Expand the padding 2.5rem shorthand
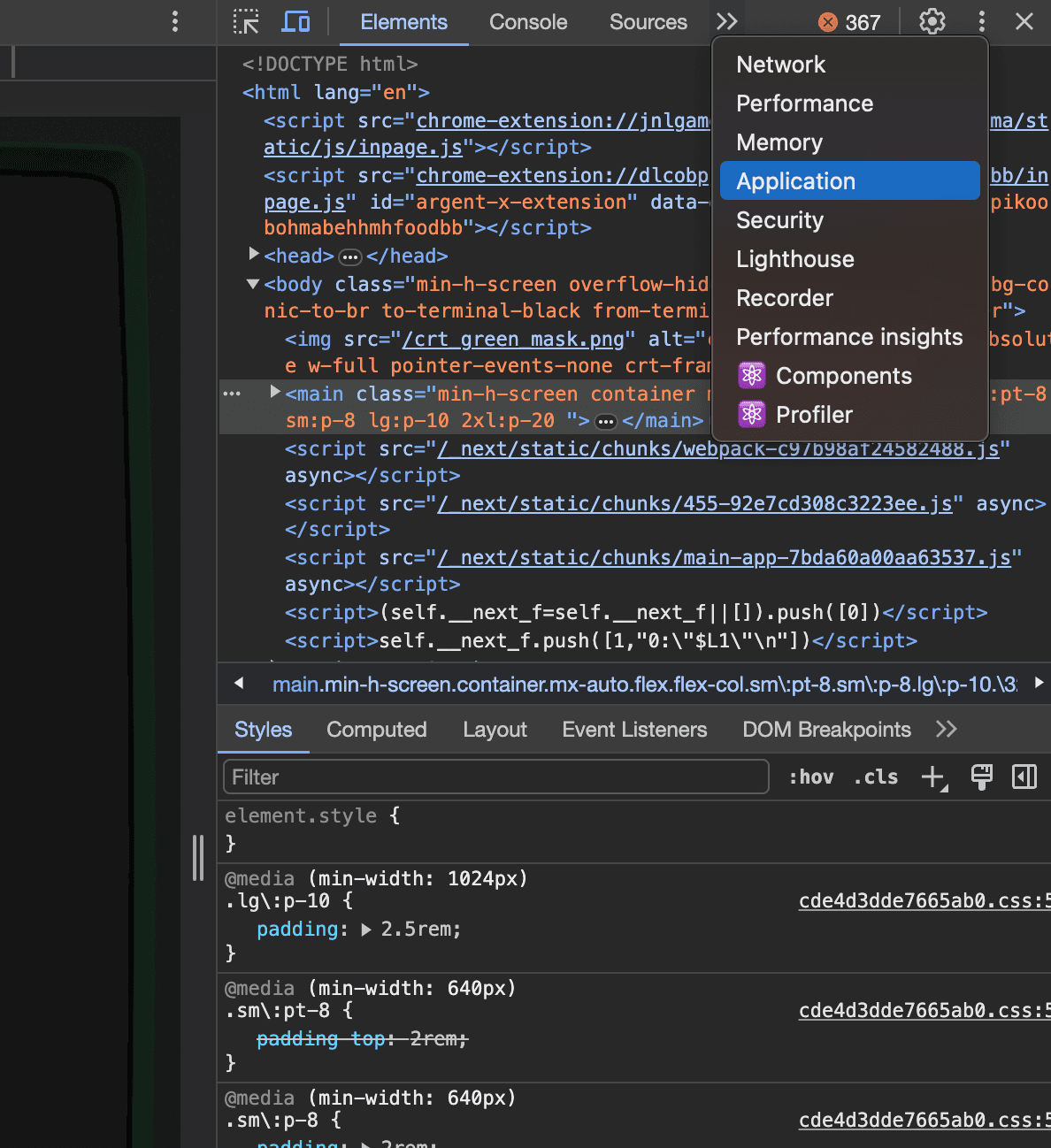Image resolution: width=1051 pixels, height=1148 pixels. 366,930
